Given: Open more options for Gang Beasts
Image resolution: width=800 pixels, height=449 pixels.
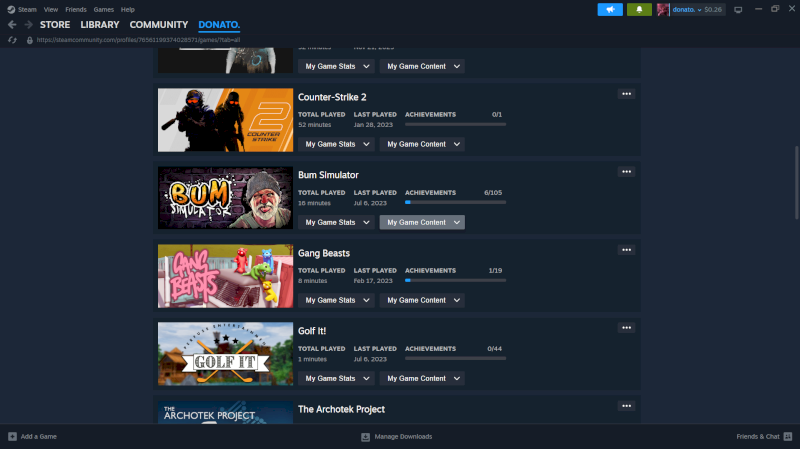Looking at the screenshot, I should (x=627, y=250).
